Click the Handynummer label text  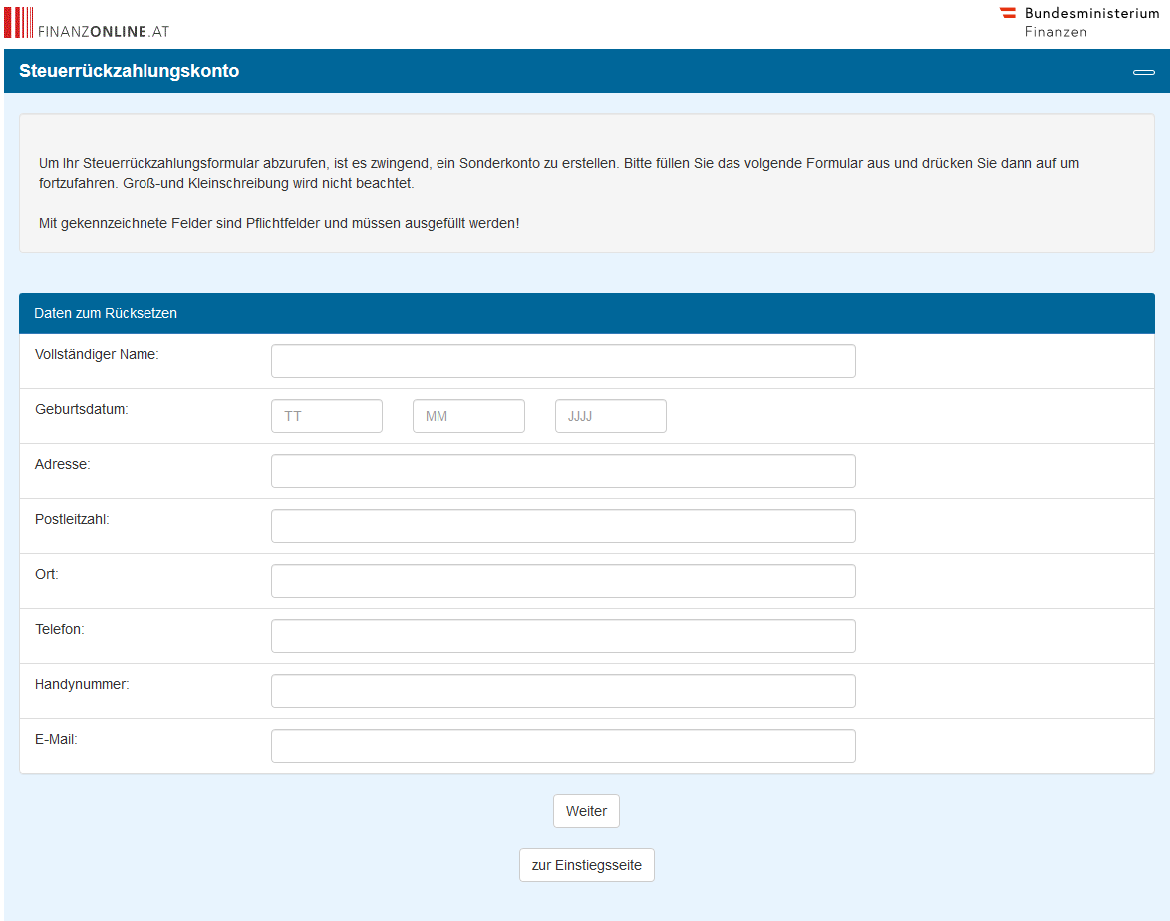82,684
